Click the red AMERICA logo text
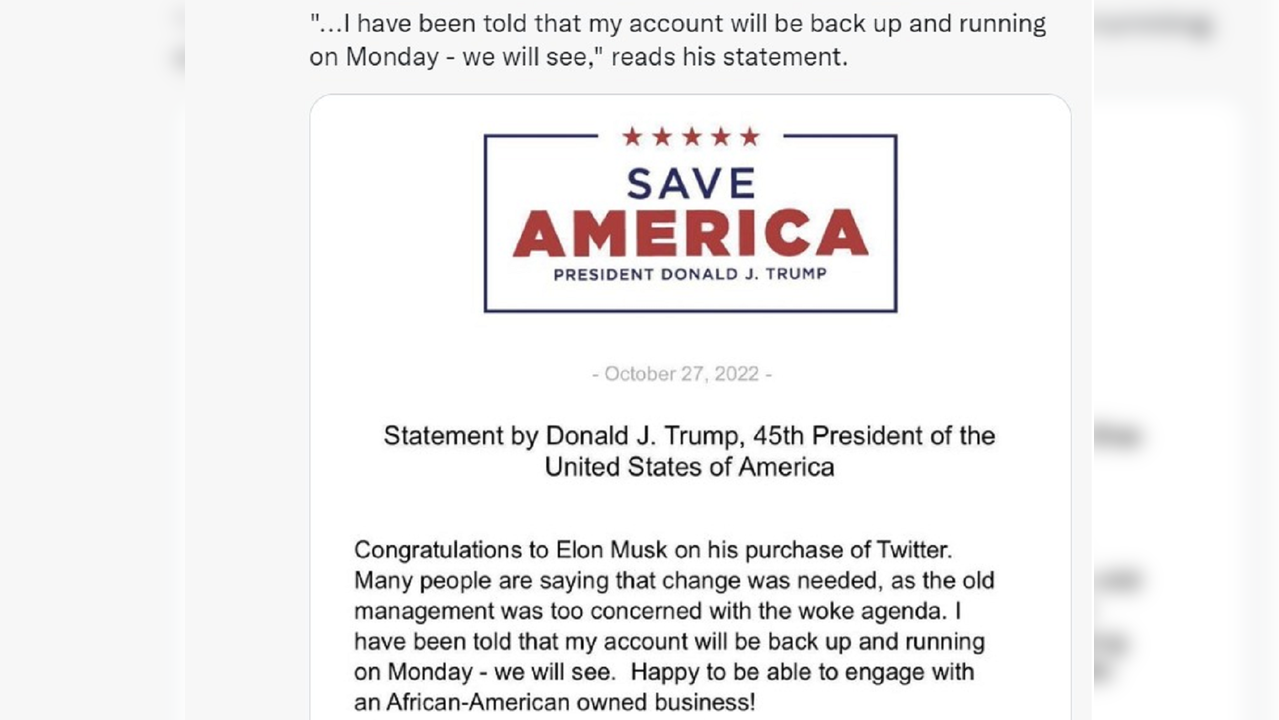 click(x=690, y=234)
